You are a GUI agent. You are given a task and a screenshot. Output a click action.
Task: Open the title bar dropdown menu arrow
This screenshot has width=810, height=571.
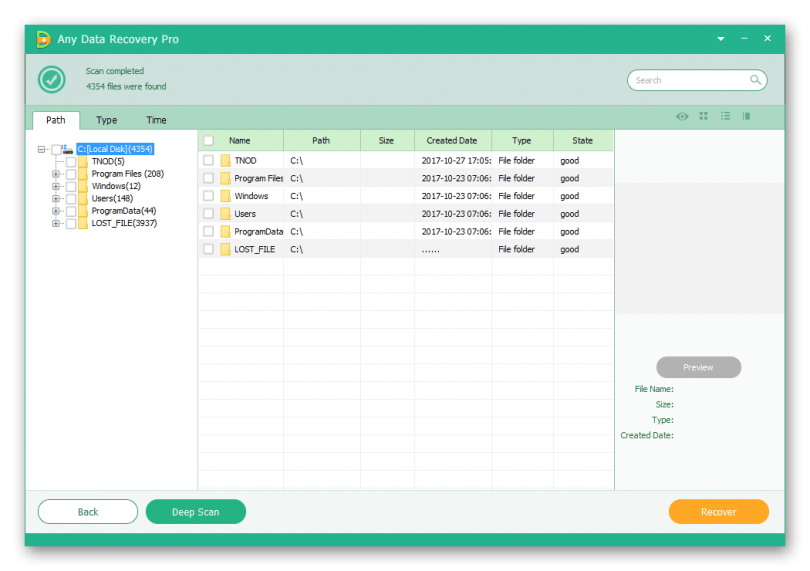(x=721, y=39)
